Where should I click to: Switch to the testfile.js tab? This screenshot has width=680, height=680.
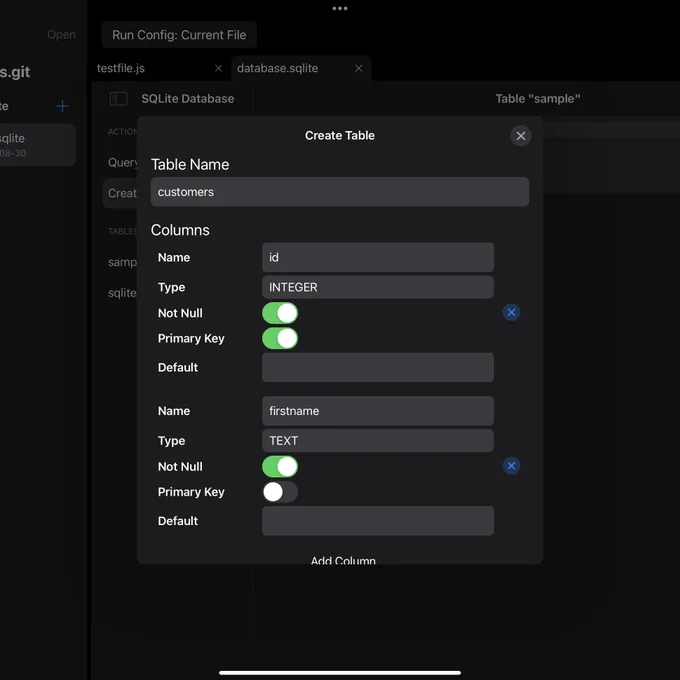click(121, 68)
